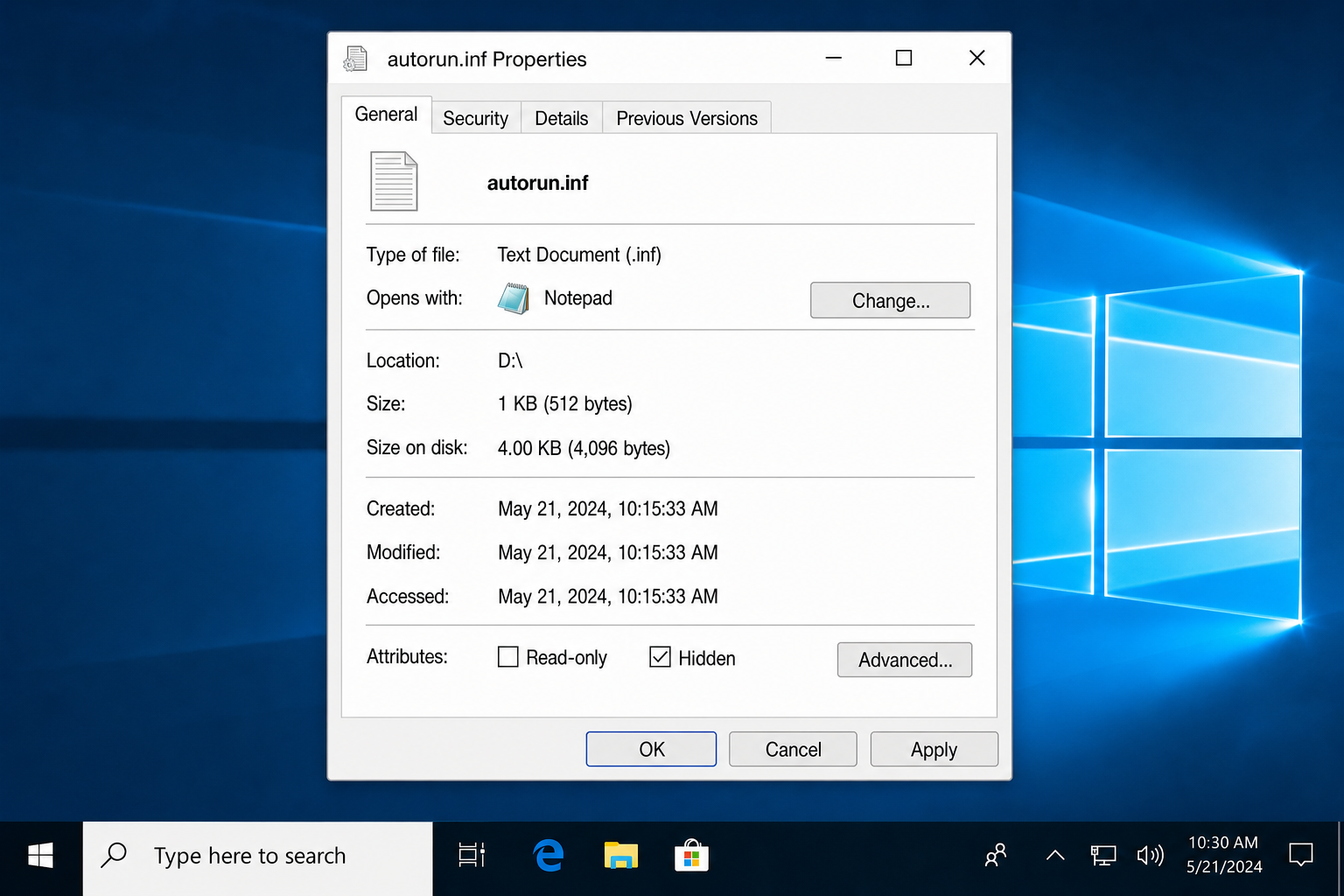
Task: Click the Cancel button
Action: pyautogui.click(x=793, y=749)
